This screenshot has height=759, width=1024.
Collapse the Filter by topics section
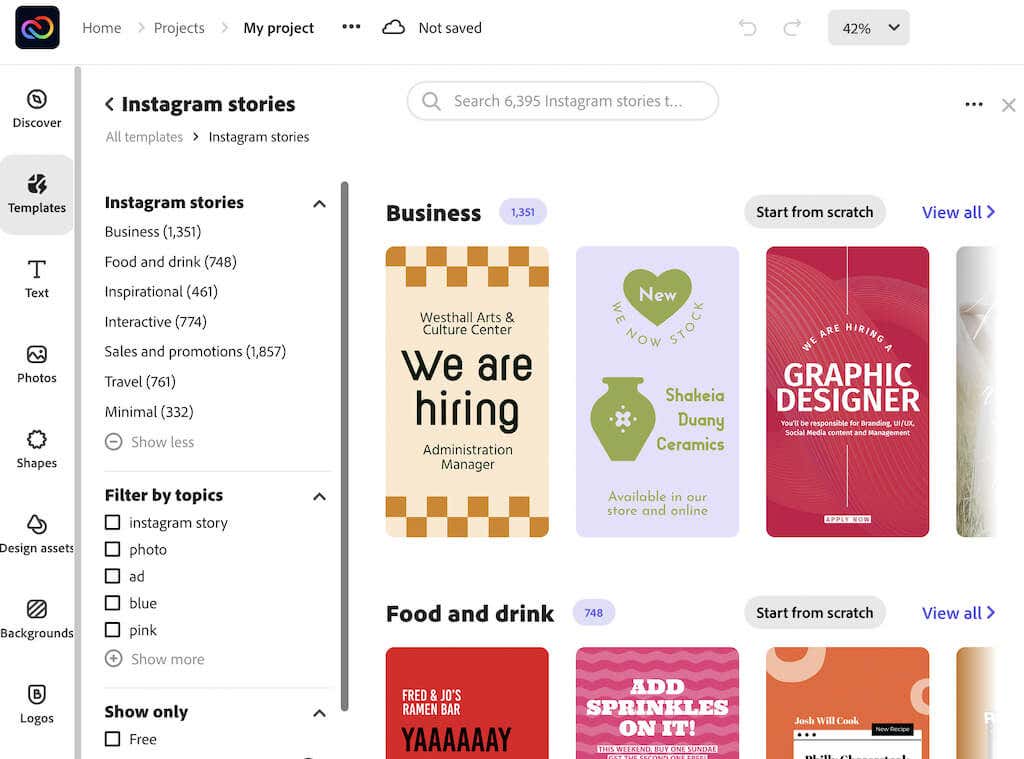319,496
